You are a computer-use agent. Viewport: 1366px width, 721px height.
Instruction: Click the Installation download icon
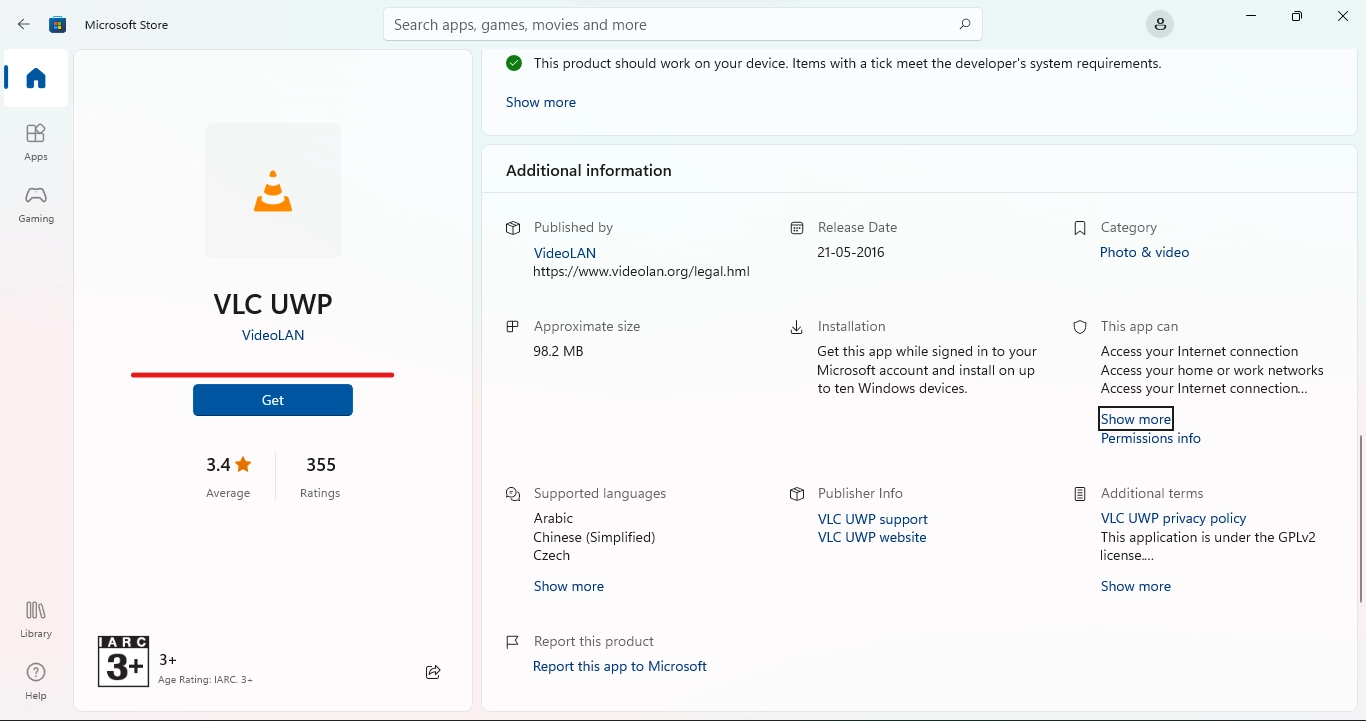(x=797, y=327)
